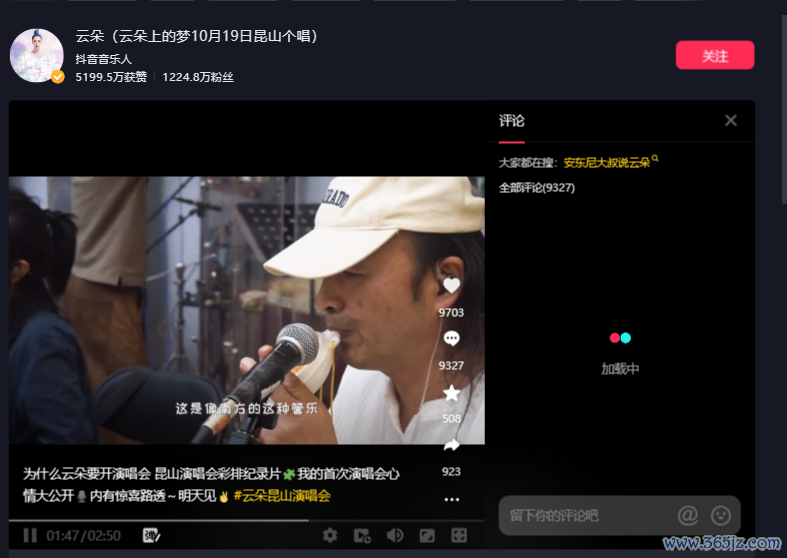Select the 评论 tab
This screenshot has height=558, width=787.
click(x=511, y=121)
